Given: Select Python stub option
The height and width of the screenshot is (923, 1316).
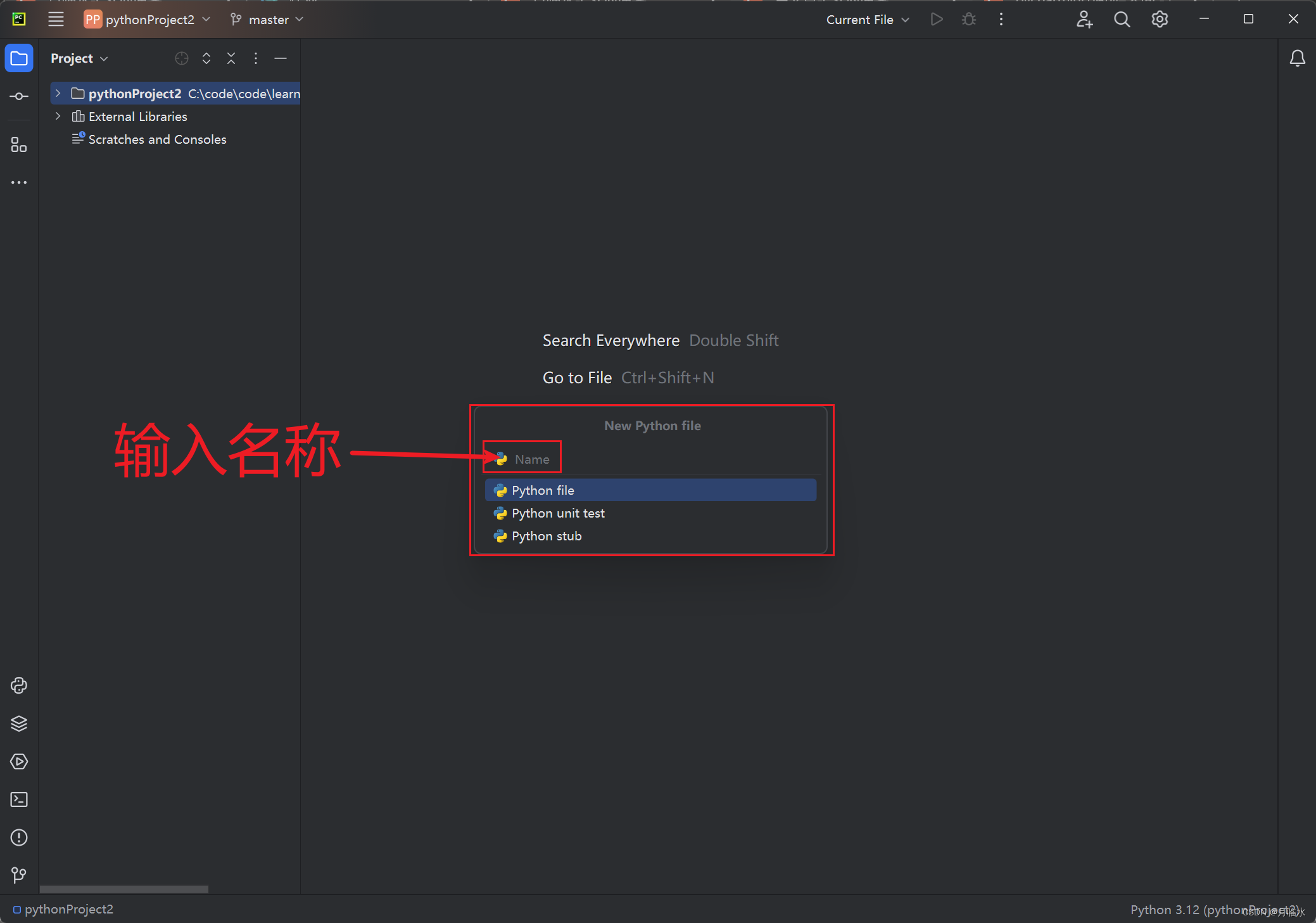Looking at the screenshot, I should tap(546, 536).
